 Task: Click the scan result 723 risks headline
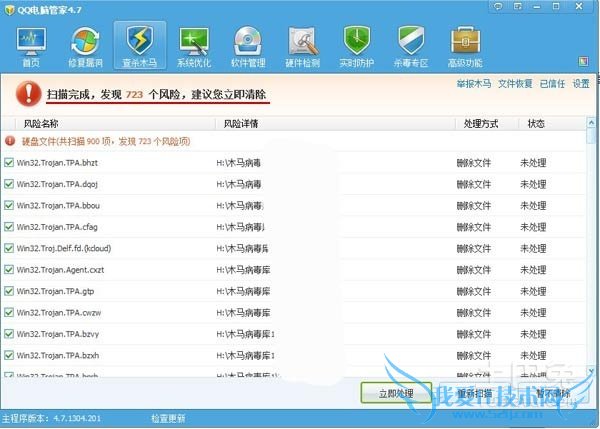click(157, 94)
